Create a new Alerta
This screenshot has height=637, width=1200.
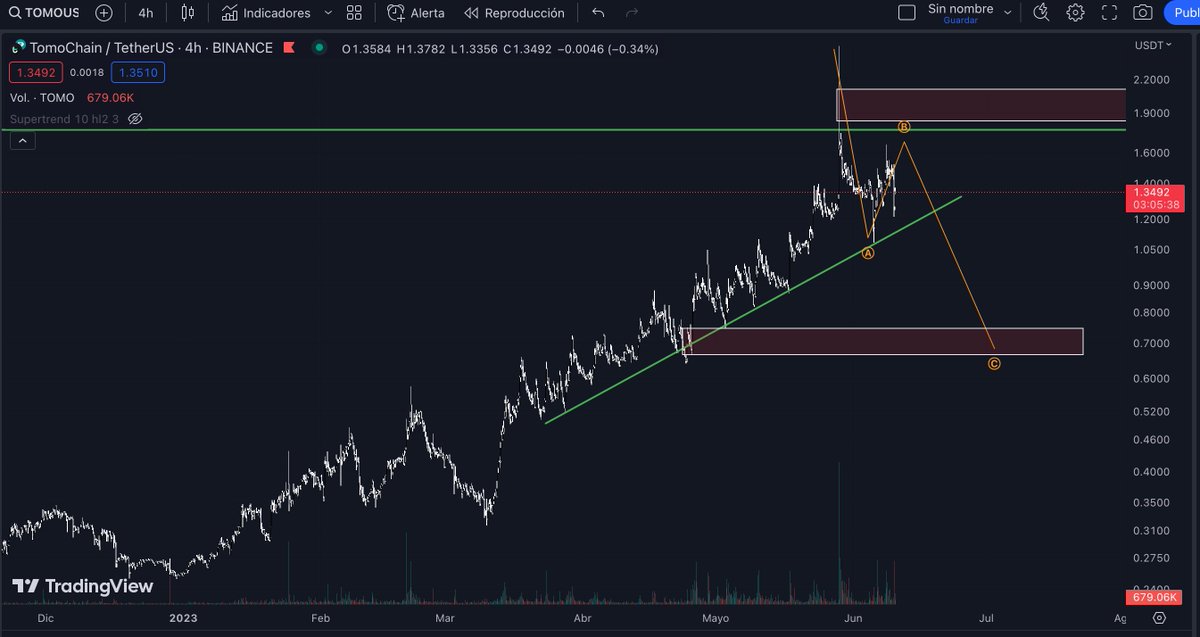tap(416, 13)
